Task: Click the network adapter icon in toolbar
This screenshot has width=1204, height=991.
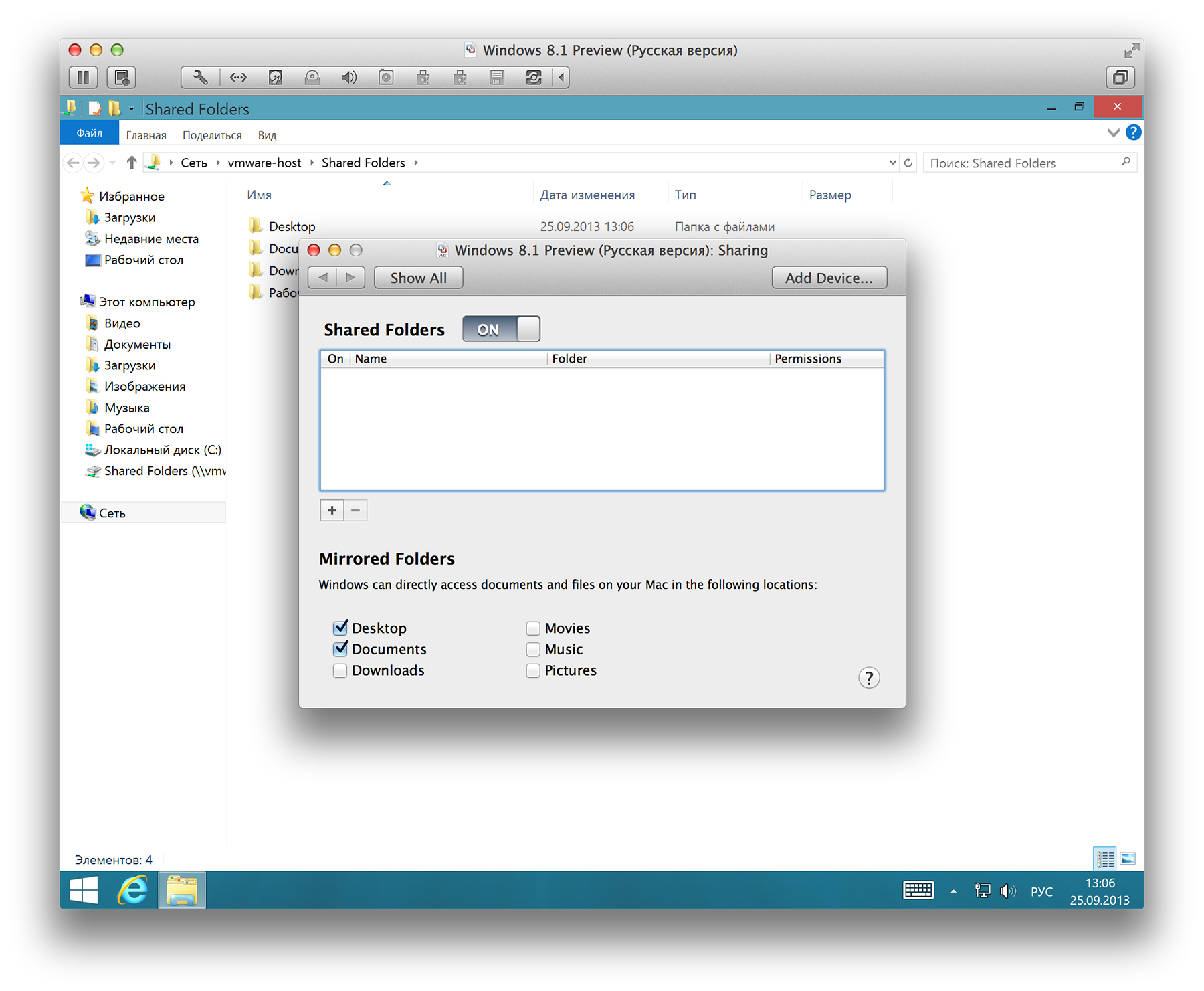Action: point(238,78)
